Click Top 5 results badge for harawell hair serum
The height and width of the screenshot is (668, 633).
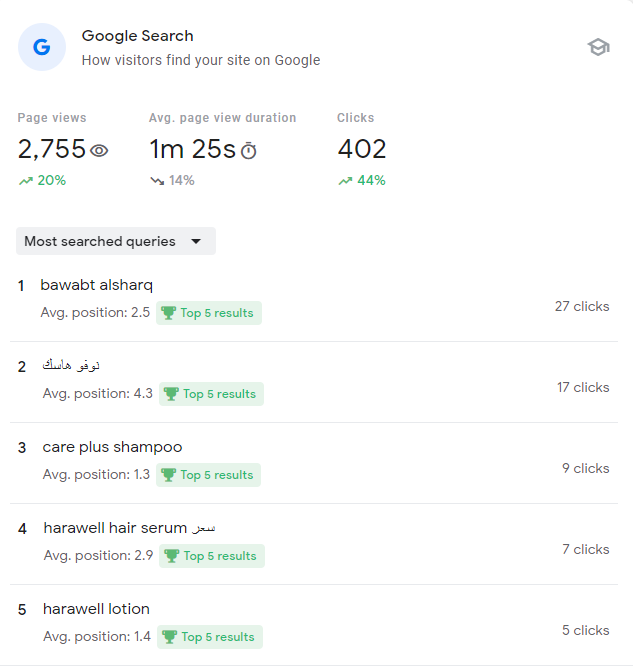[x=212, y=556]
